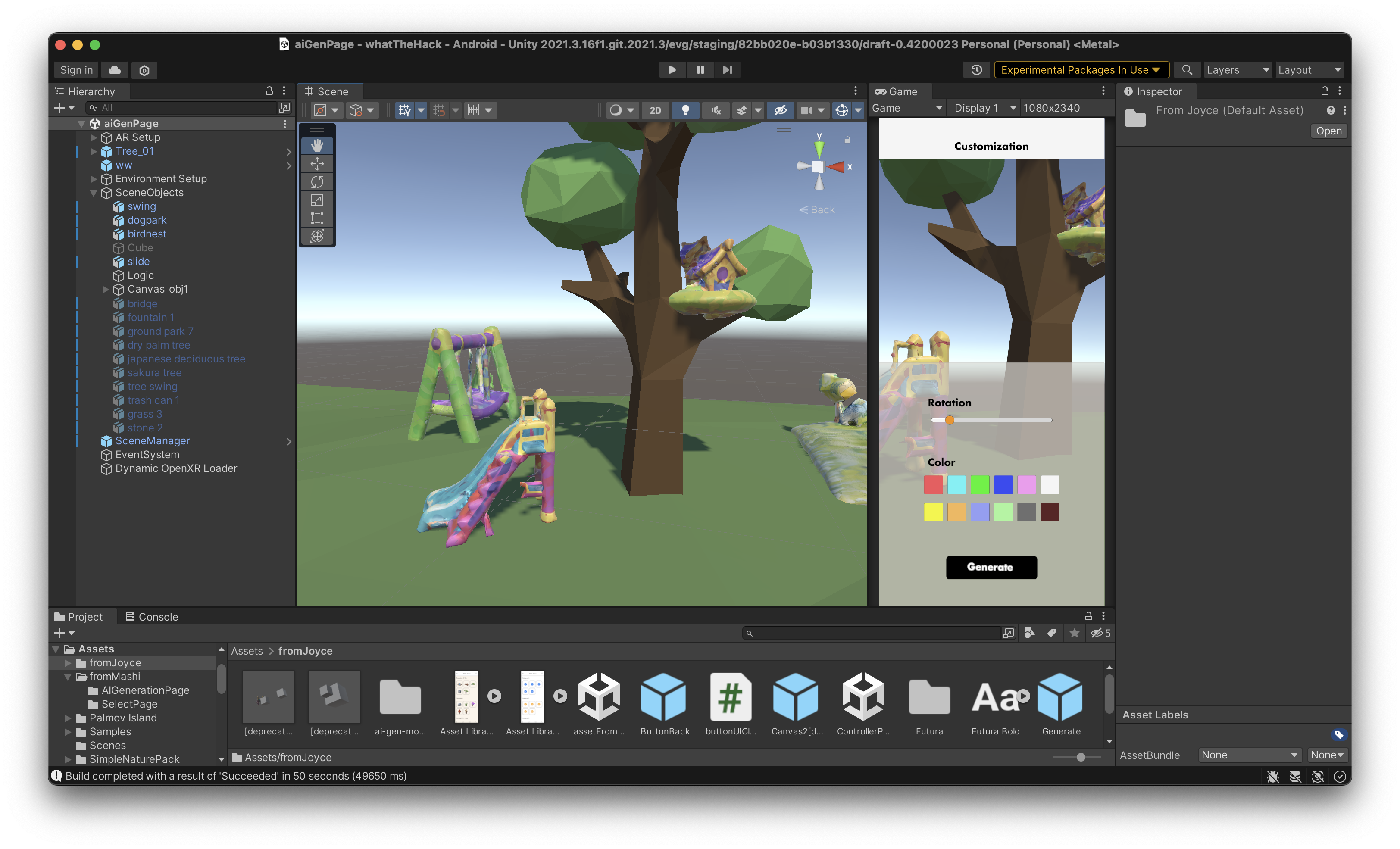Image resolution: width=1400 pixels, height=849 pixels.
Task: Open the Undo History icon
Action: [976, 70]
